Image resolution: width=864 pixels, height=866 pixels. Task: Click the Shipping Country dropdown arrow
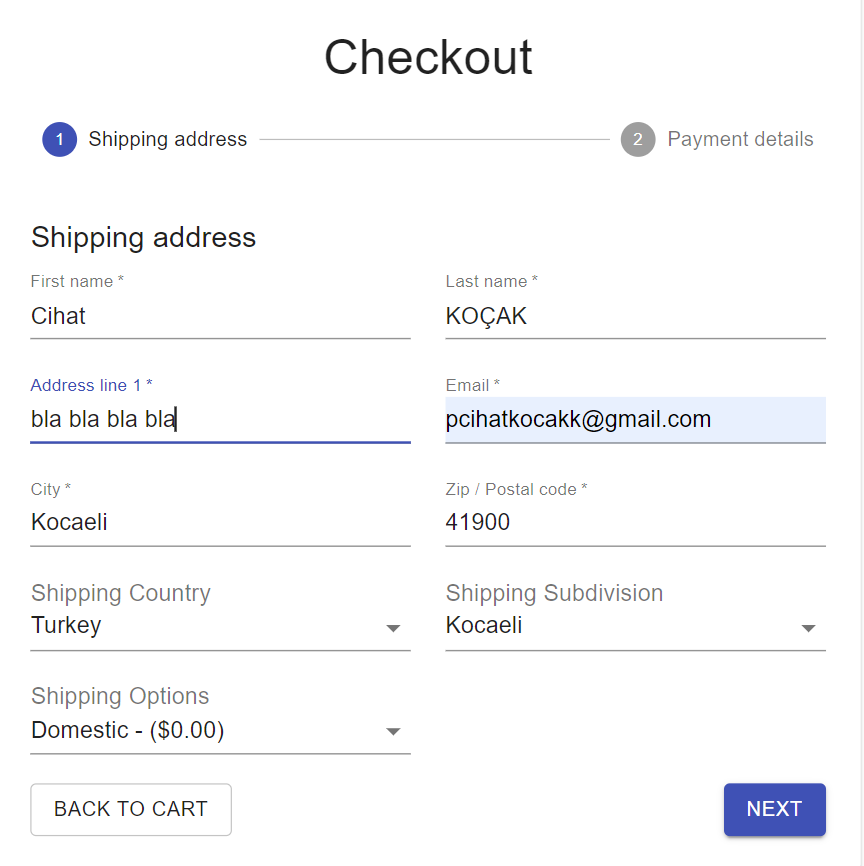pos(393,628)
